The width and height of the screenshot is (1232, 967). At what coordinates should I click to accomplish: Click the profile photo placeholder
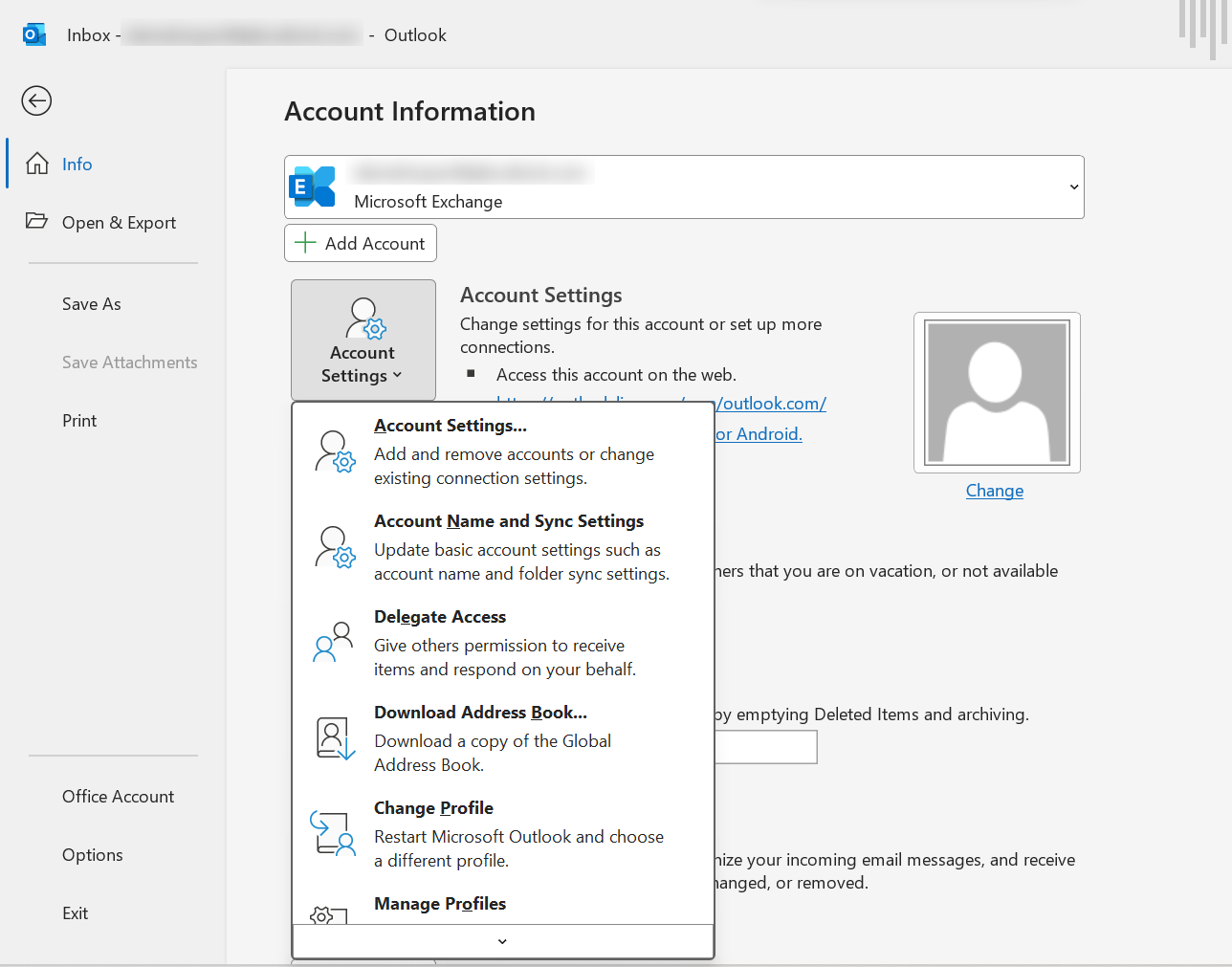997,392
